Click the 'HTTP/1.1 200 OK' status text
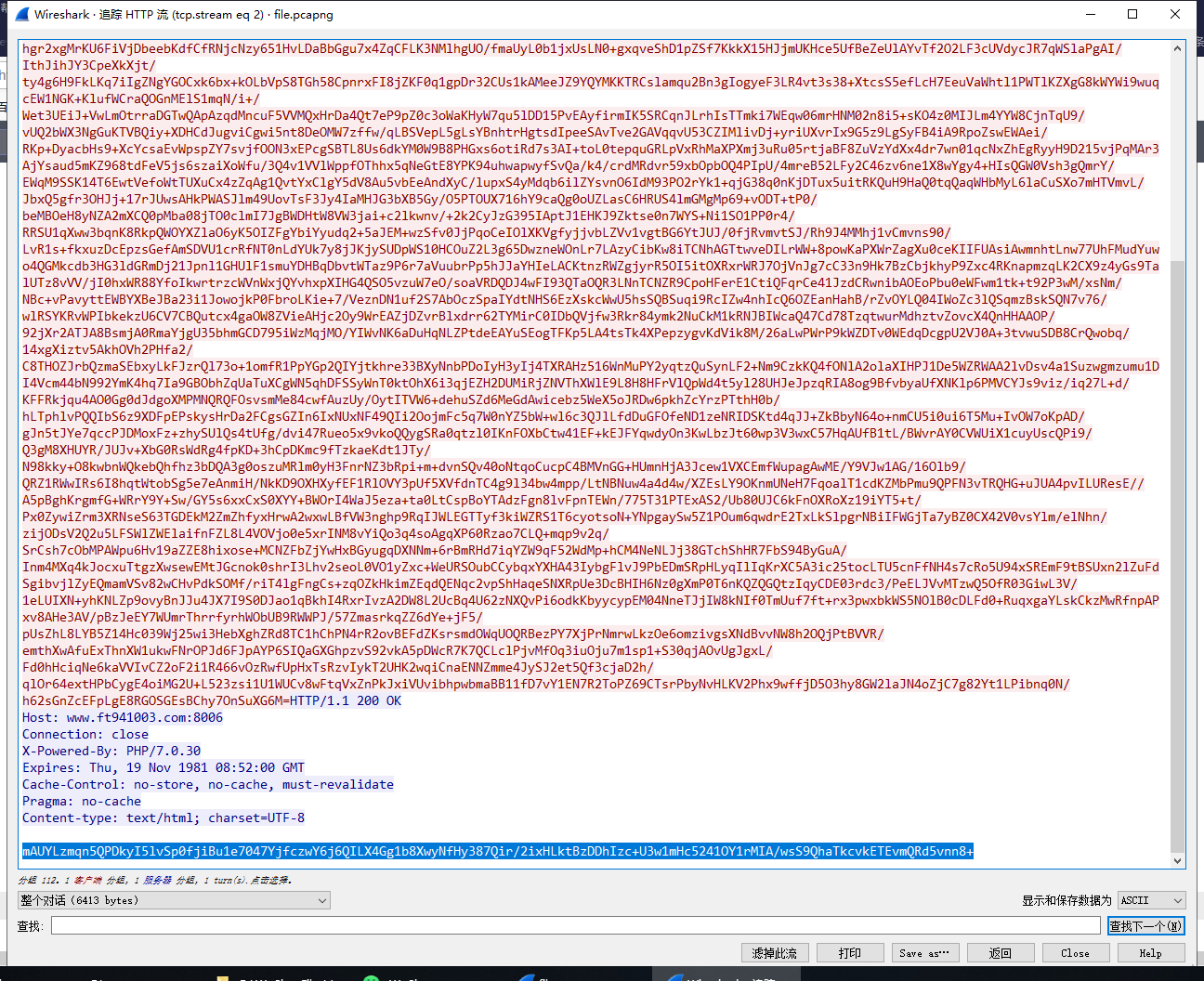This screenshot has width=1204, height=981. pos(346,700)
